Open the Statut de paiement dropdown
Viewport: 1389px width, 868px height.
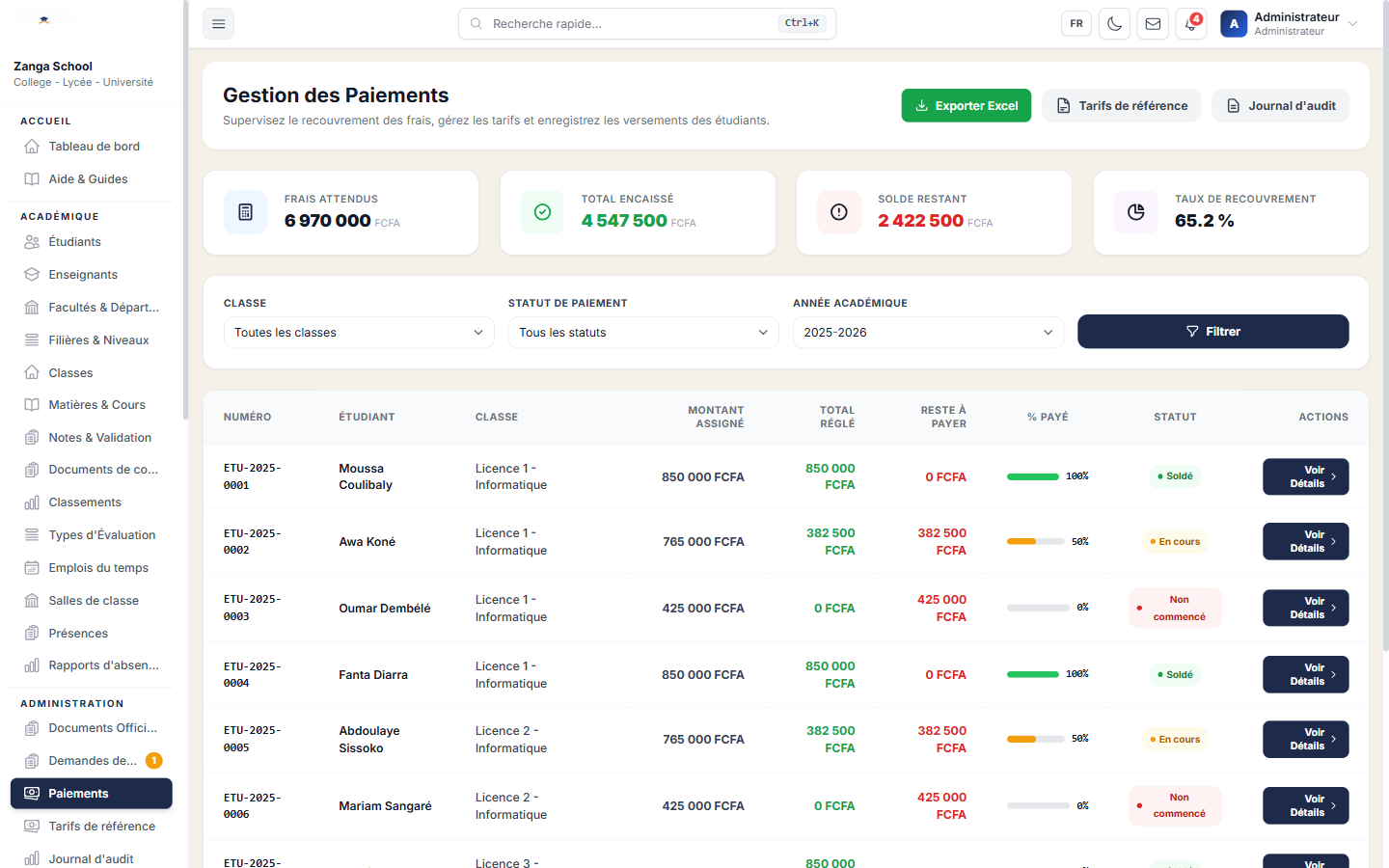pyautogui.click(x=643, y=333)
